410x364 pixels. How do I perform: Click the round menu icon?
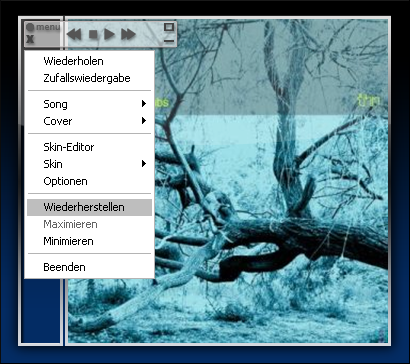pyautogui.click(x=30, y=27)
